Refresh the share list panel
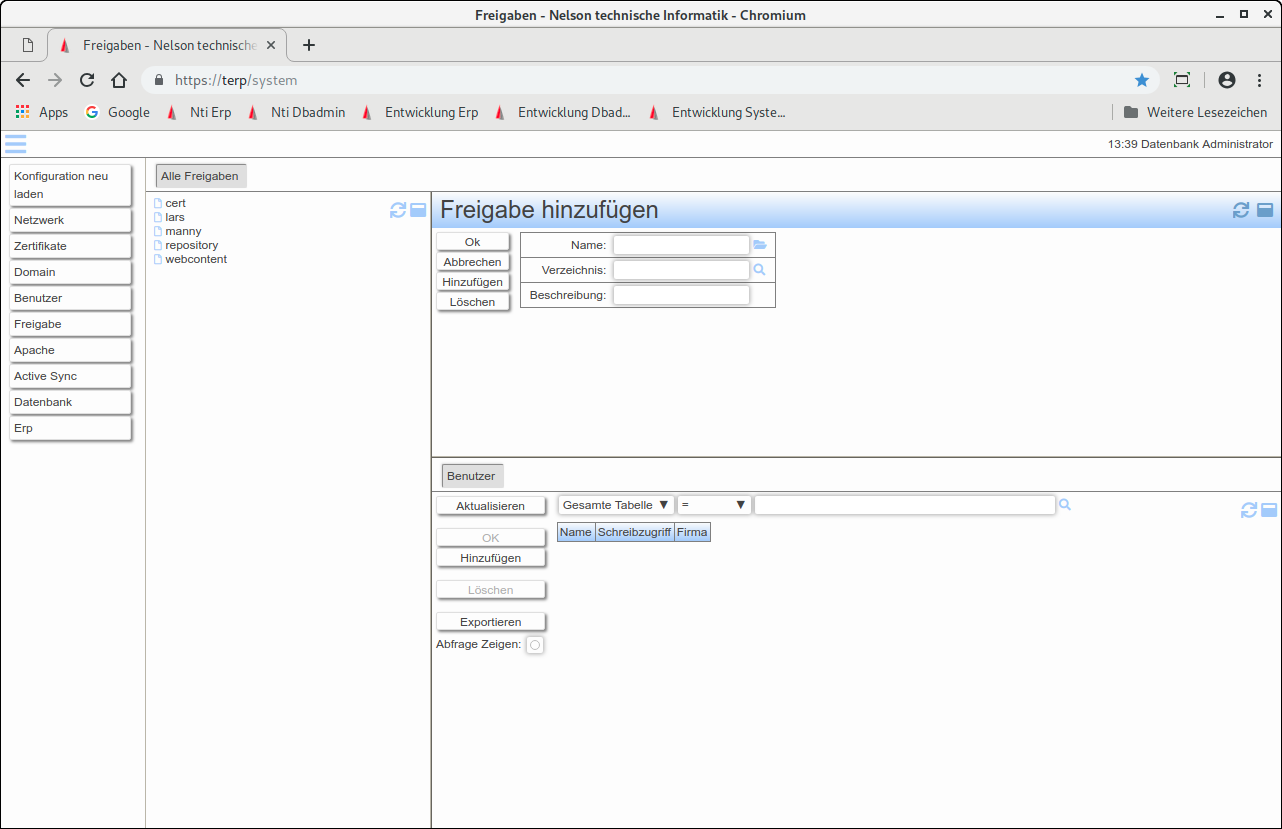1282x829 pixels. pos(398,210)
